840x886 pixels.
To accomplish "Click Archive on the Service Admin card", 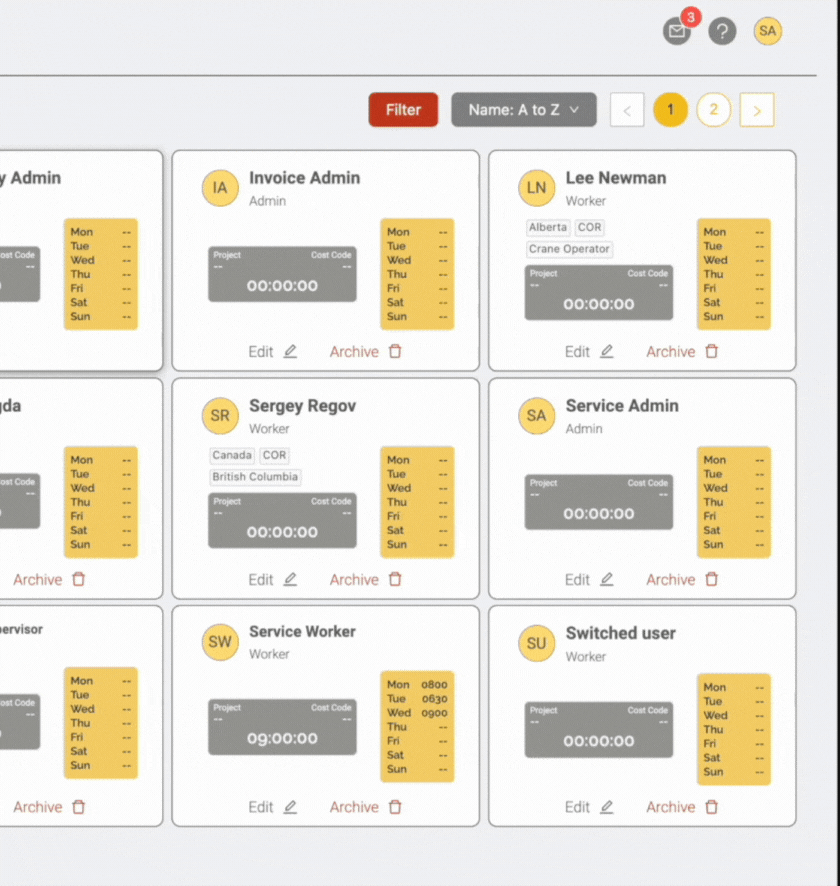I will click(671, 579).
